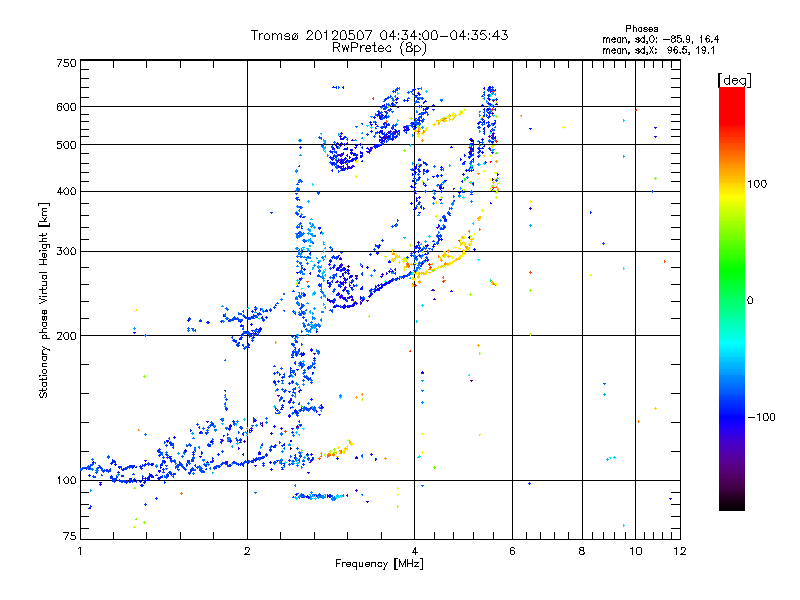The width and height of the screenshot is (800, 600).
Task: Click x-axis tick label '6'
Action: coord(512,551)
